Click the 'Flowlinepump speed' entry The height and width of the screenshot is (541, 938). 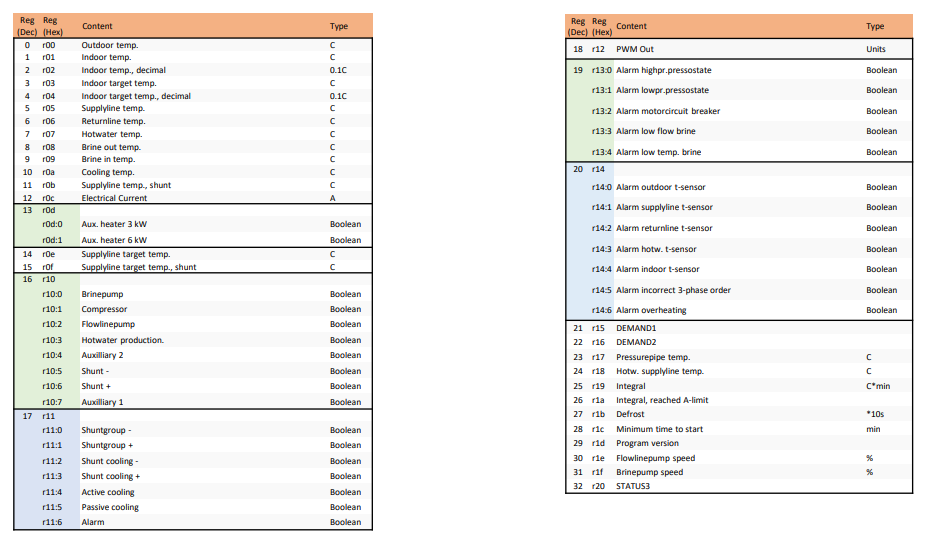pyautogui.click(x=656, y=458)
